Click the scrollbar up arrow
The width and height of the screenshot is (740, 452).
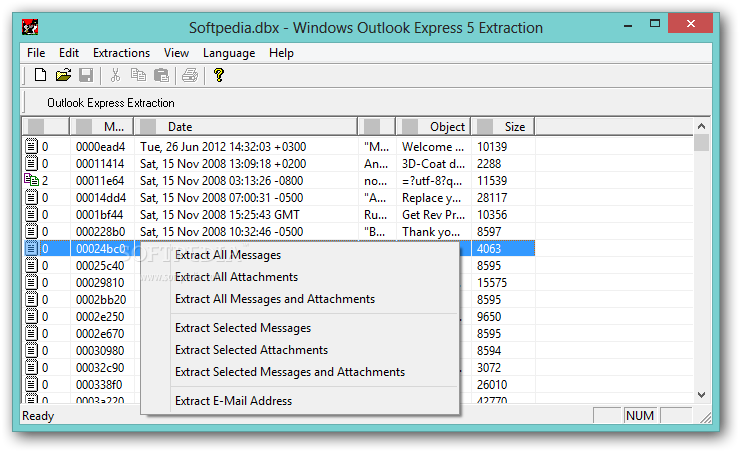tap(701, 126)
